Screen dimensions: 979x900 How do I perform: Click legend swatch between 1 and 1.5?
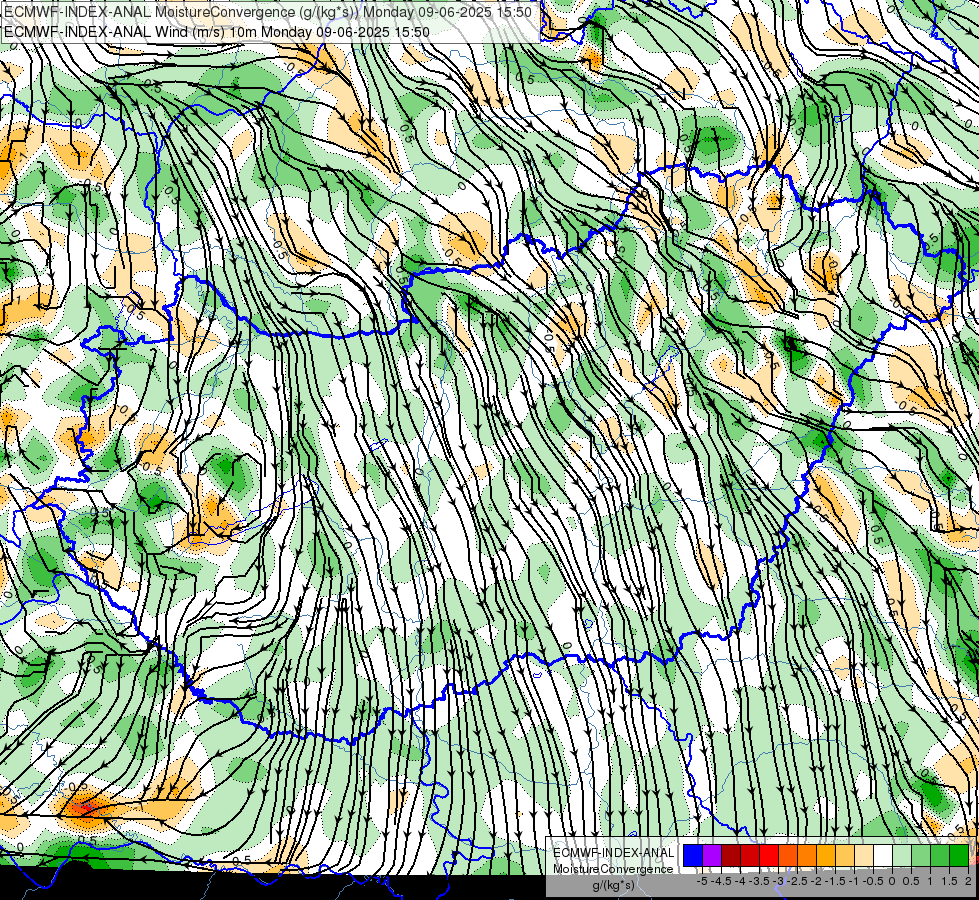(940, 855)
